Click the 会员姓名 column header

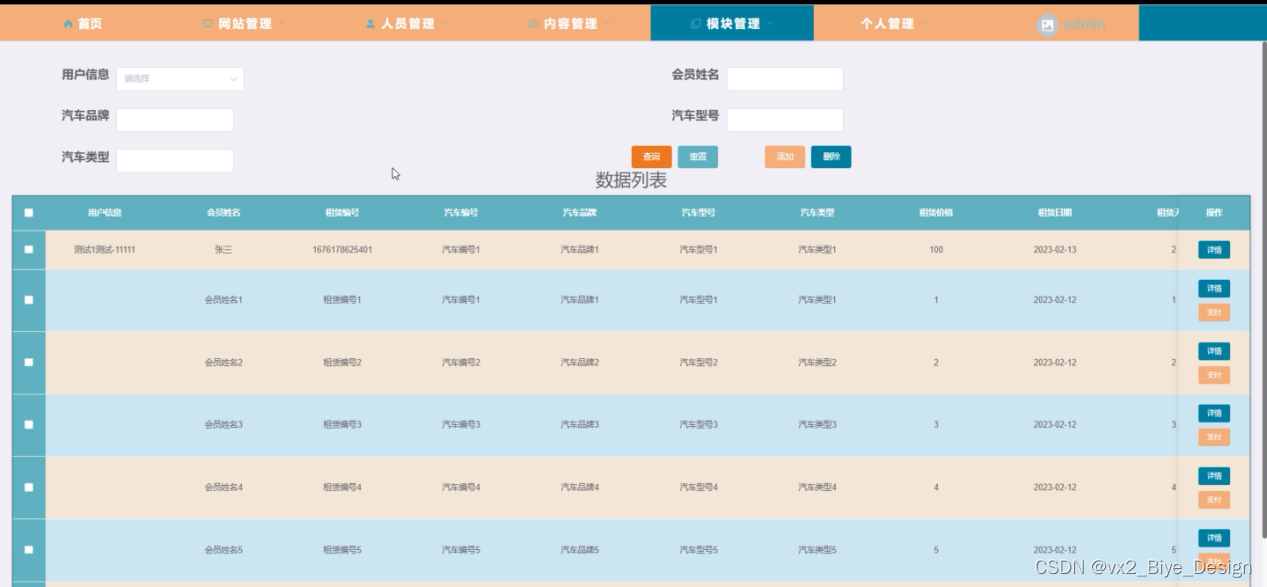[x=223, y=213]
